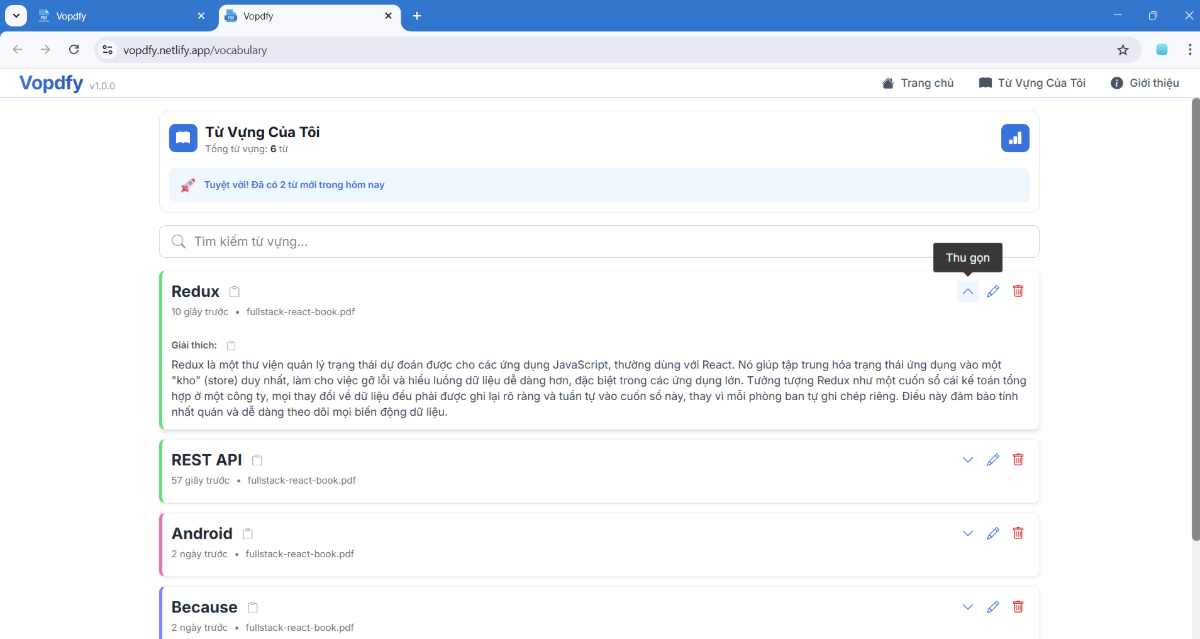Open the statistics chart icon

pos(1015,137)
